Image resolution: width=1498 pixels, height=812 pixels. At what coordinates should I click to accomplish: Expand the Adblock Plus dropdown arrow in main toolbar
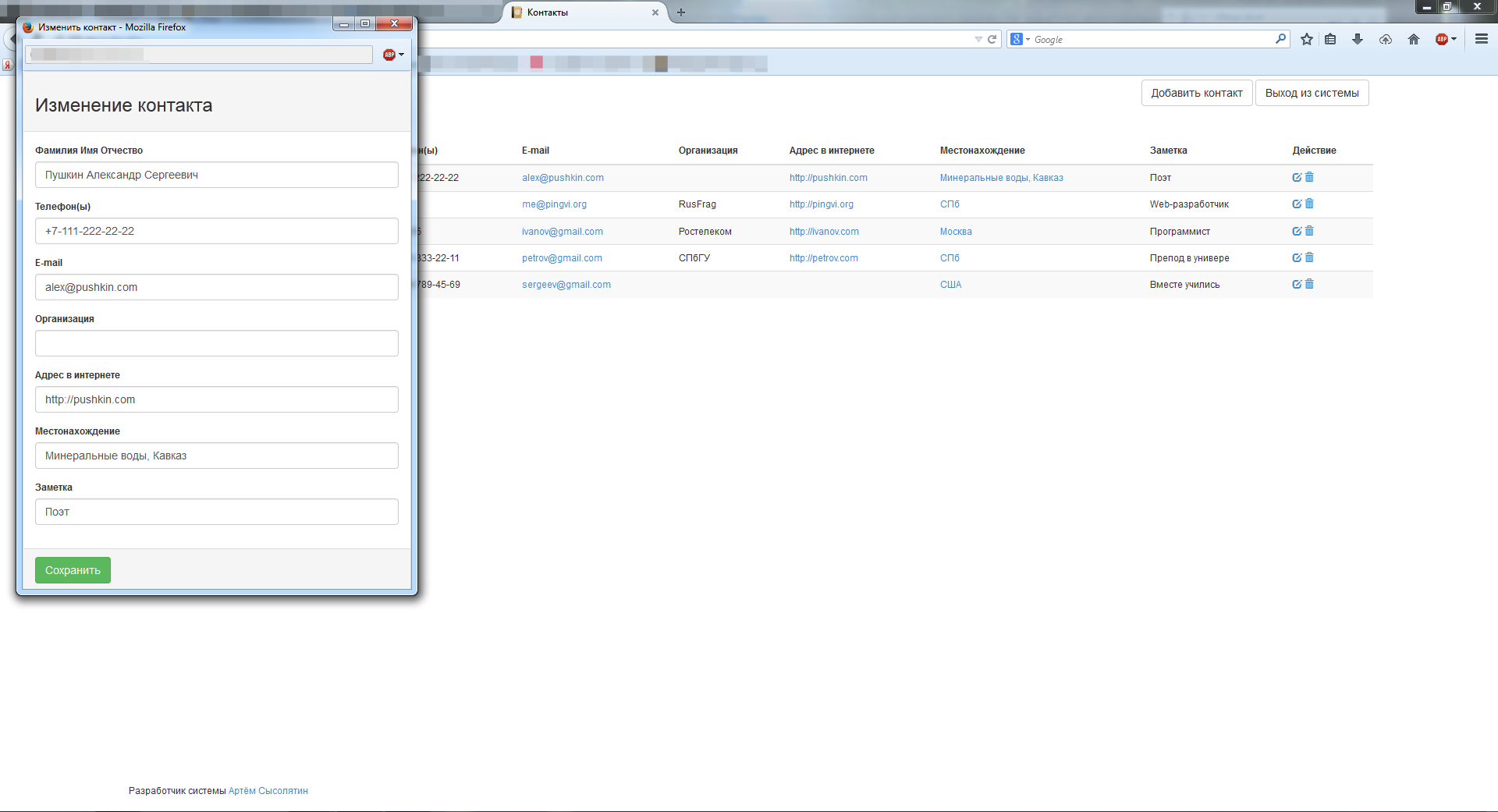coord(1454,39)
